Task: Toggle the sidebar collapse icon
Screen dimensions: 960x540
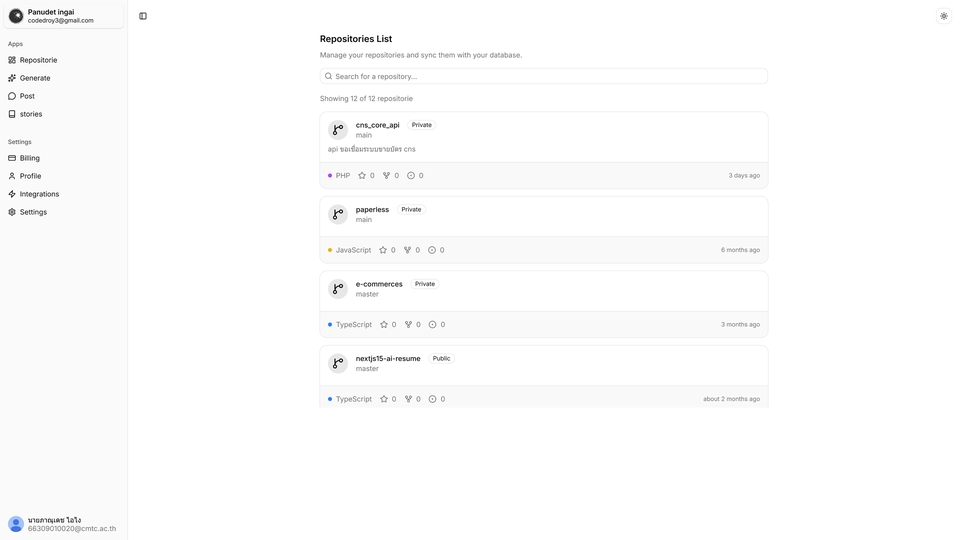Action: pos(143,16)
